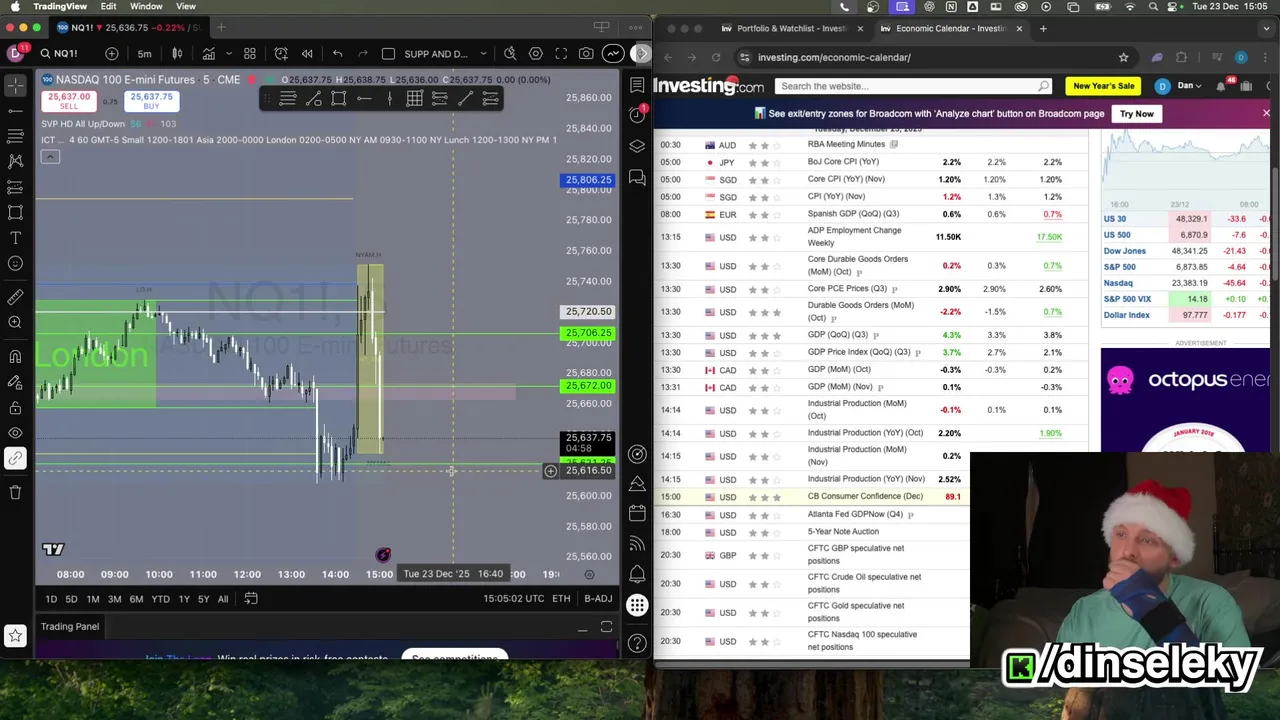Open the candlestick chart type icon
The height and width of the screenshot is (720, 1280).
click(x=177, y=53)
